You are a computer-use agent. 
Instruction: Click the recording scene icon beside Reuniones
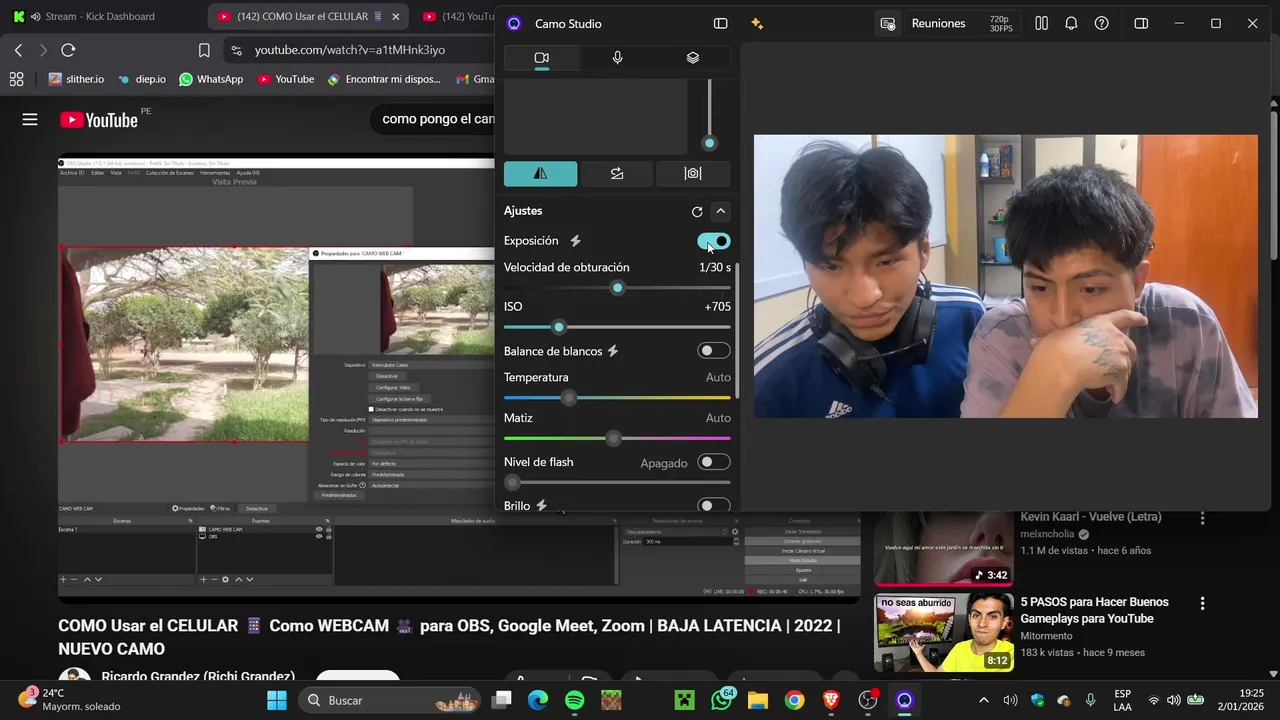(887, 23)
